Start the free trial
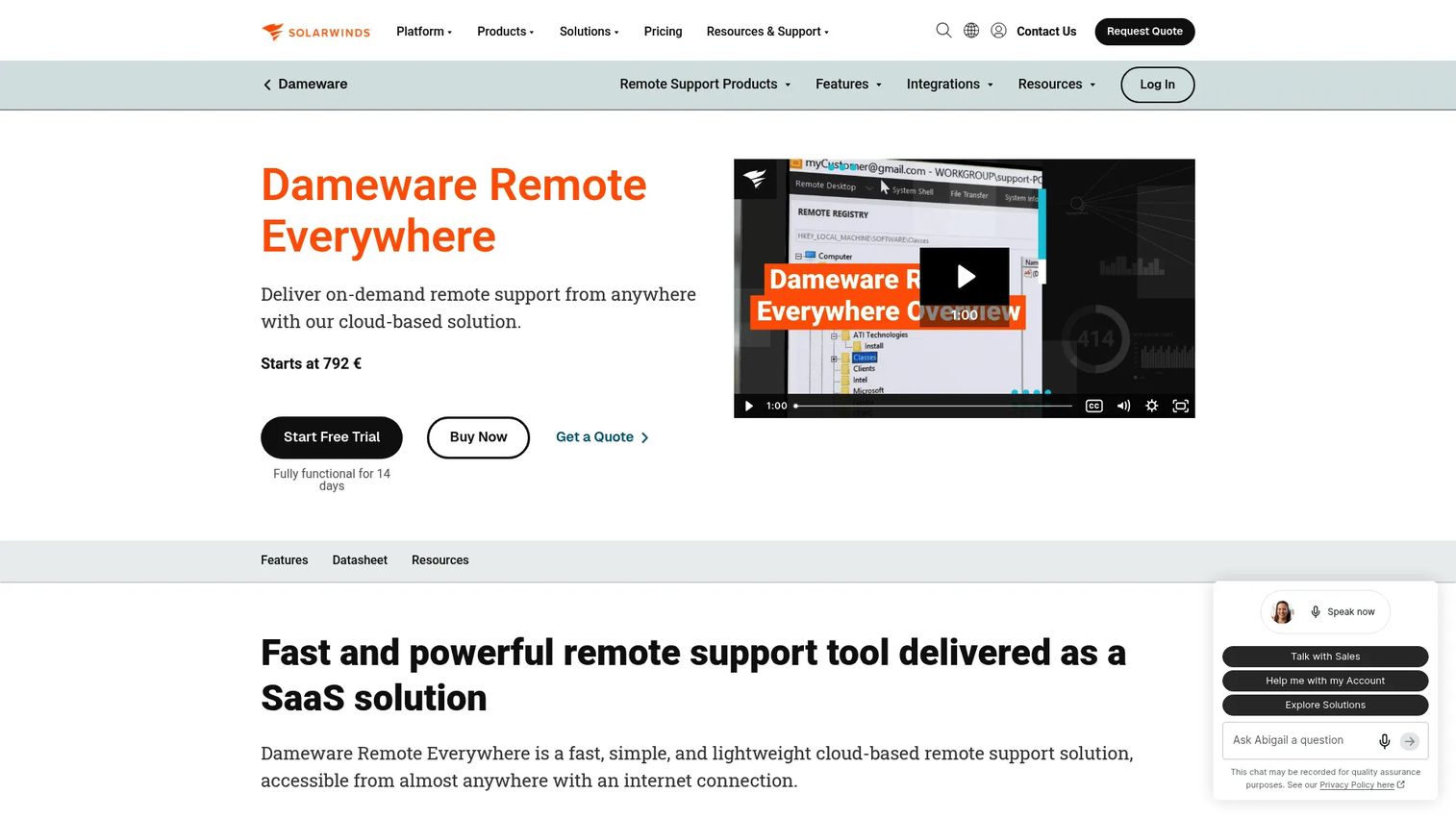 point(332,437)
